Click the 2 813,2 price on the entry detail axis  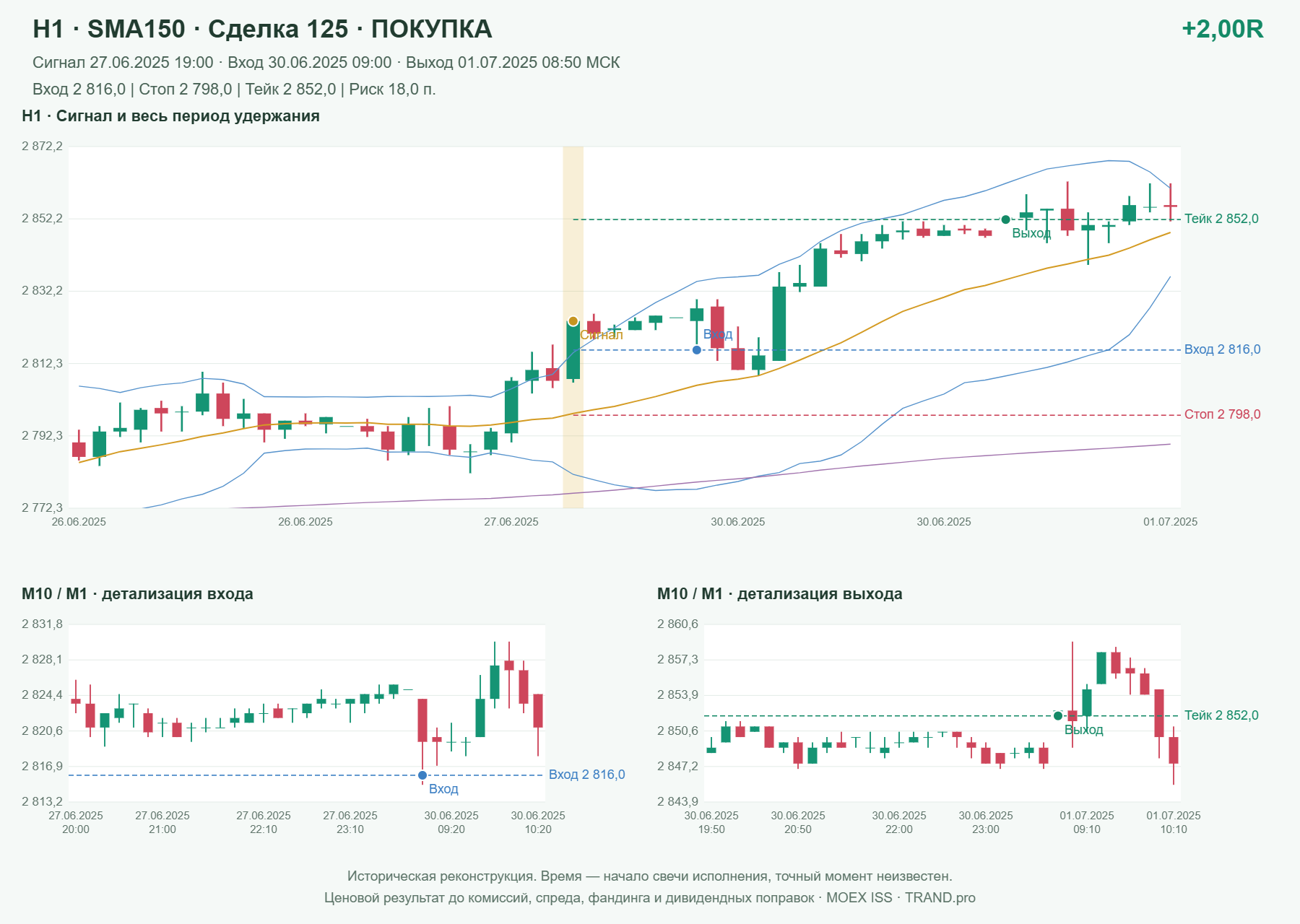point(42,801)
